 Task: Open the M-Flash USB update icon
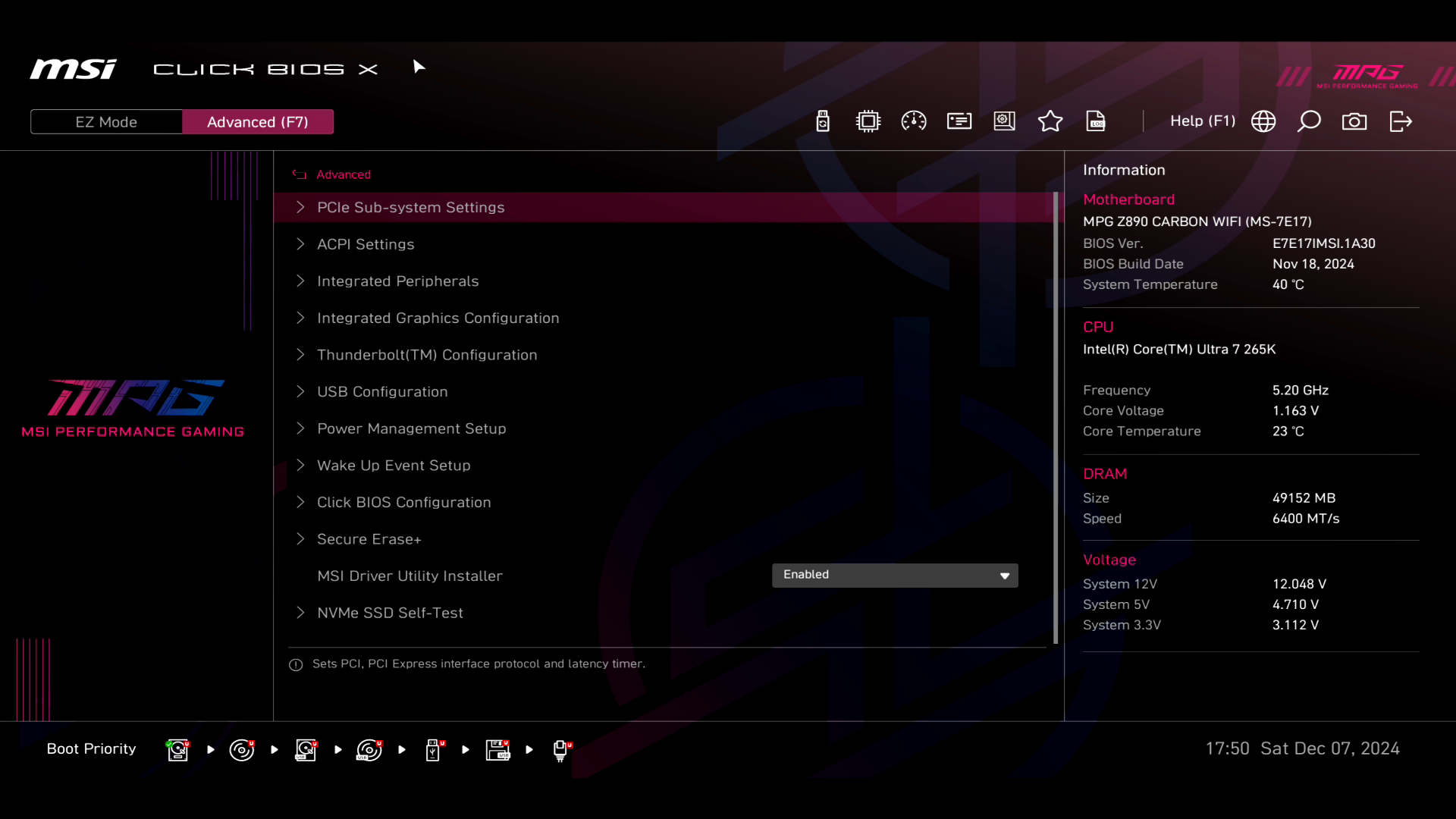[823, 121]
